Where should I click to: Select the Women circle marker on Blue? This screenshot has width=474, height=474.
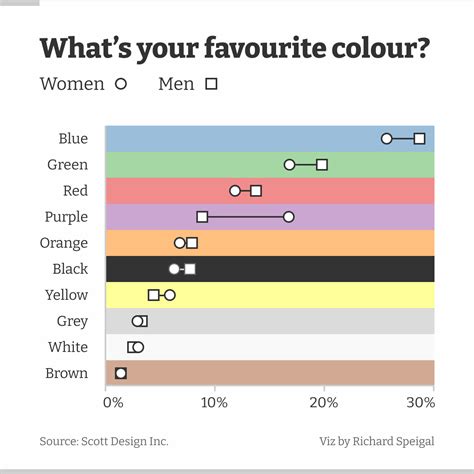point(386,139)
